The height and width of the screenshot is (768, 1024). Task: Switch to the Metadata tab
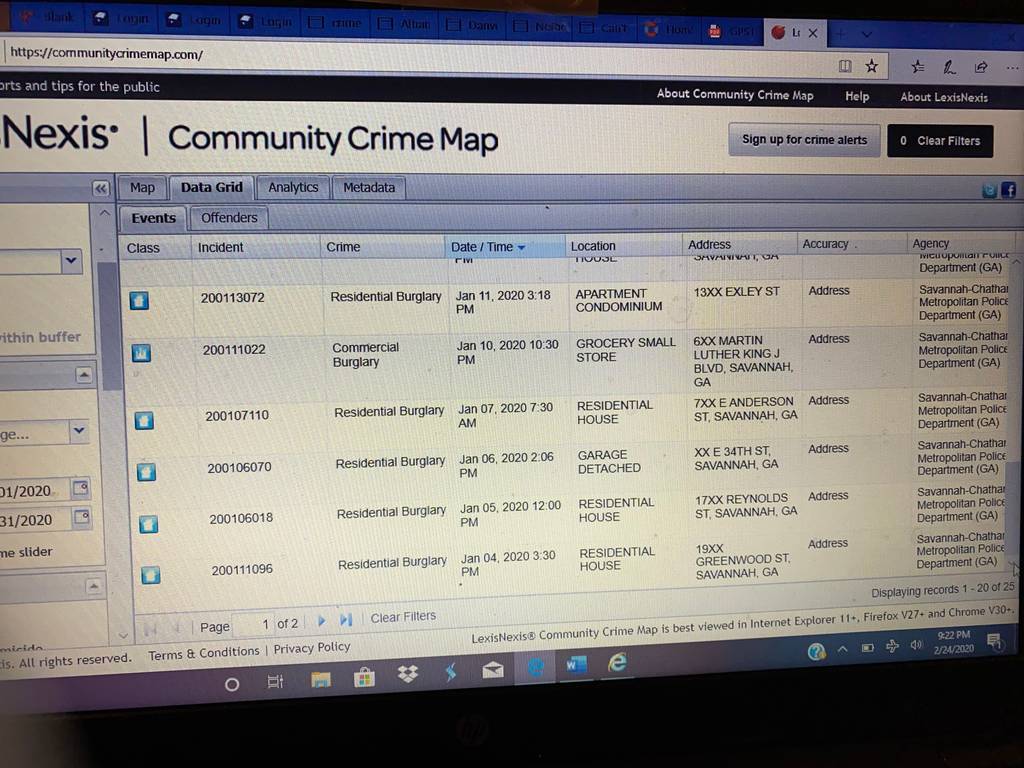coord(369,187)
